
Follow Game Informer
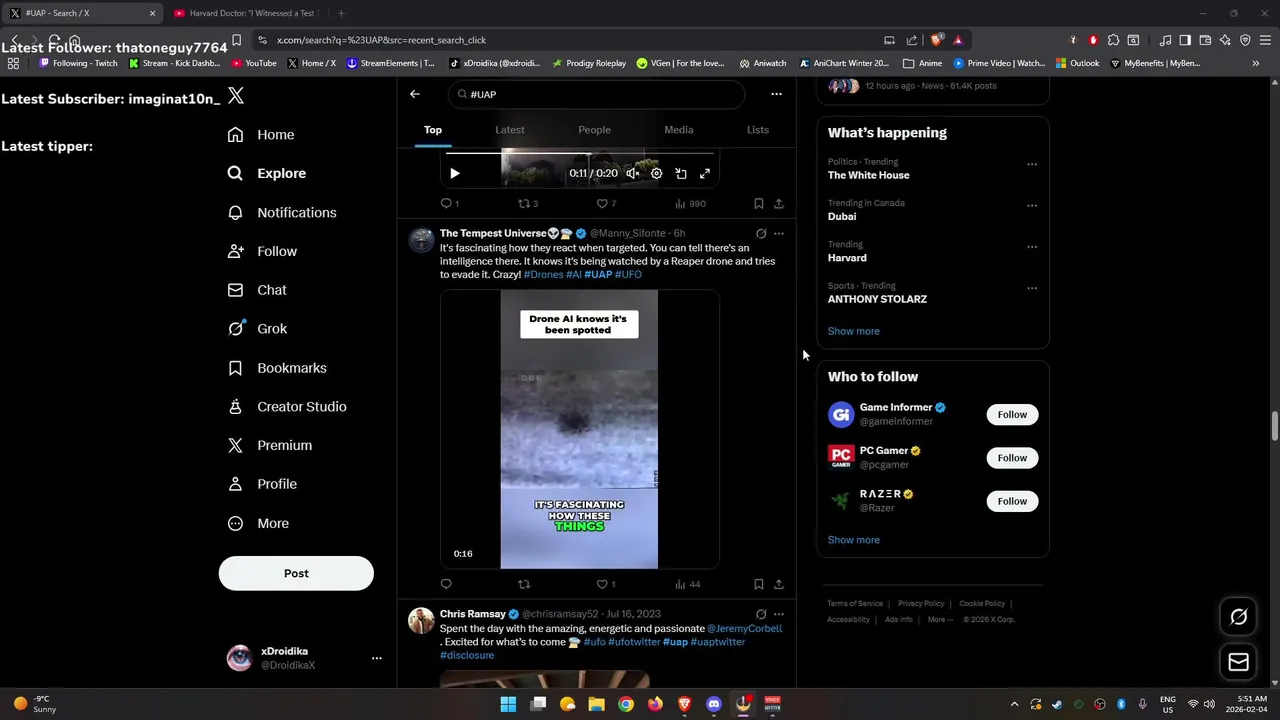coord(1012,415)
